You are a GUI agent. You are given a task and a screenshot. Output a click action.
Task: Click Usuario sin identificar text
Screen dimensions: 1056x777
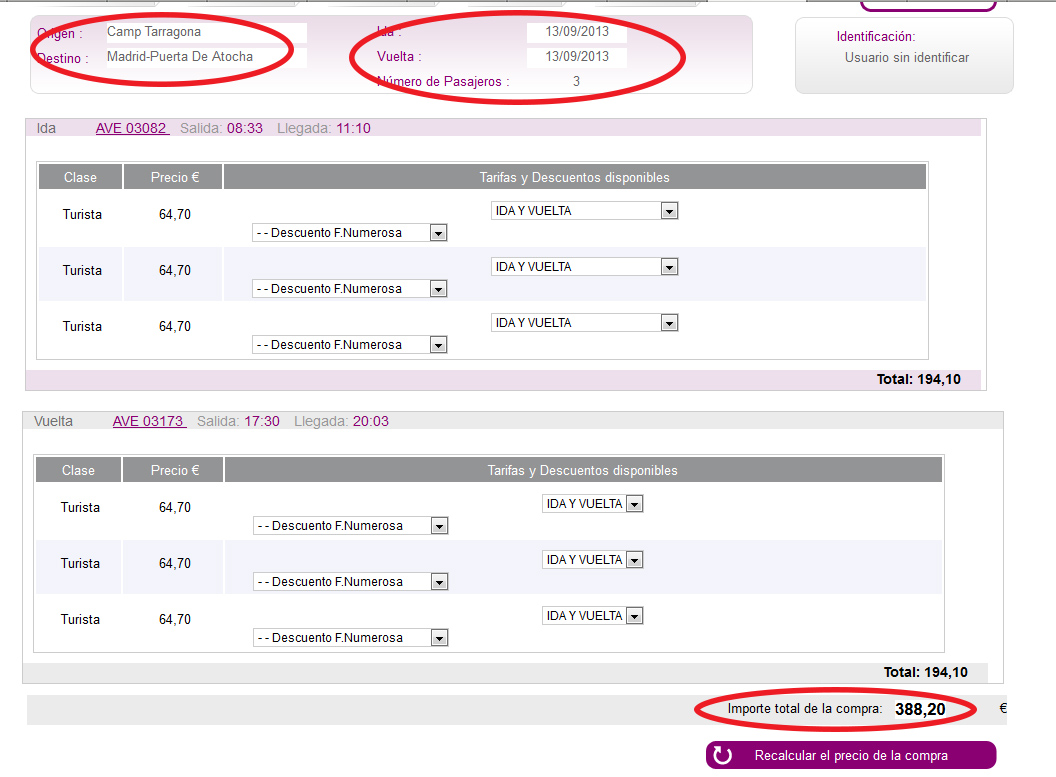tap(906, 57)
